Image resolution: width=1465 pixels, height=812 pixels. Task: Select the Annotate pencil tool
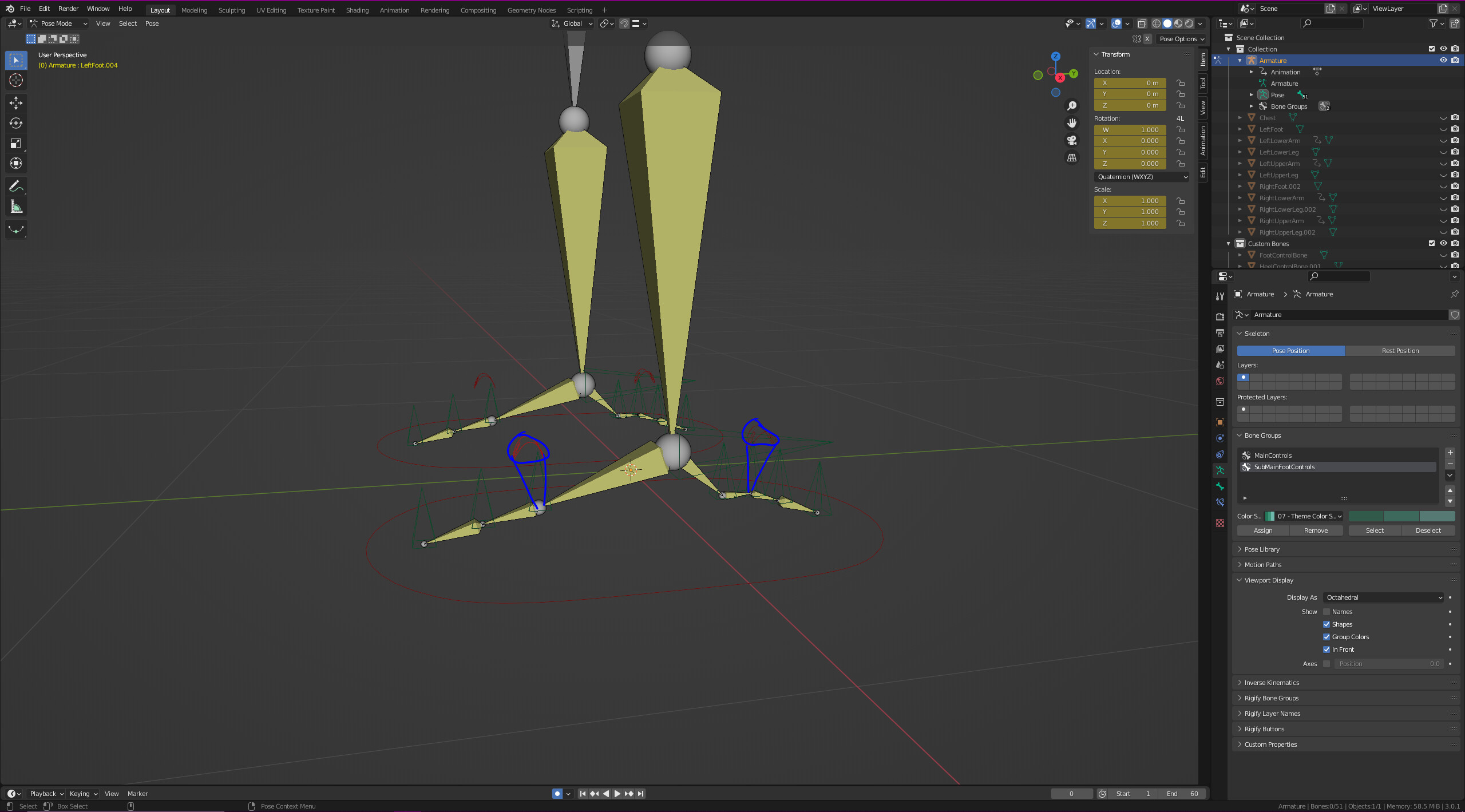point(16,187)
